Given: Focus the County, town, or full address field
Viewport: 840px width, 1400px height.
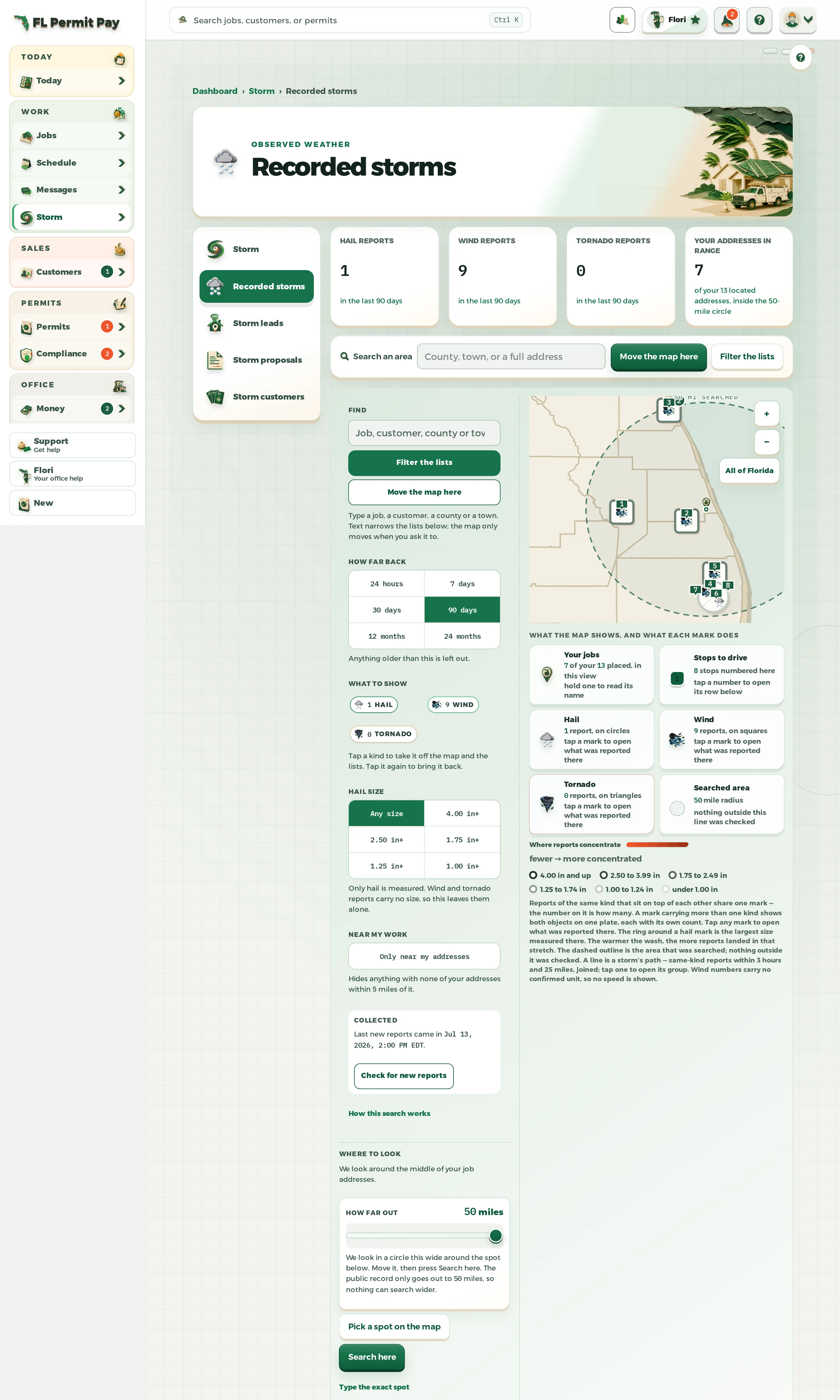Looking at the screenshot, I should [x=511, y=356].
